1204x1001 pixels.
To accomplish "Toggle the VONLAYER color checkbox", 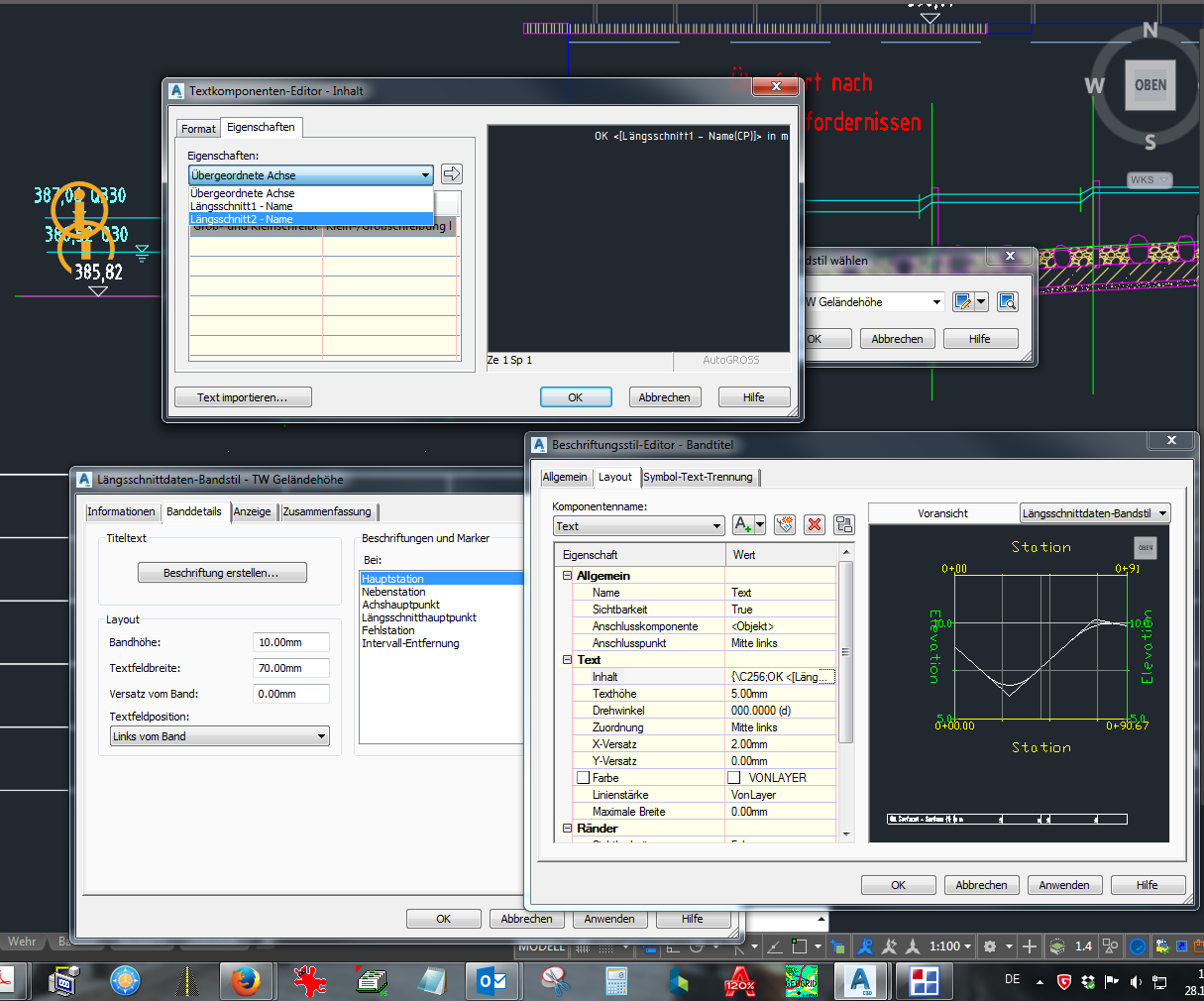I will [x=734, y=778].
